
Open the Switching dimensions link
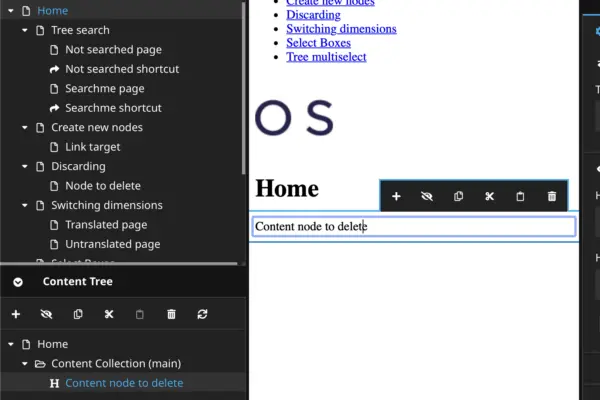pos(341,28)
